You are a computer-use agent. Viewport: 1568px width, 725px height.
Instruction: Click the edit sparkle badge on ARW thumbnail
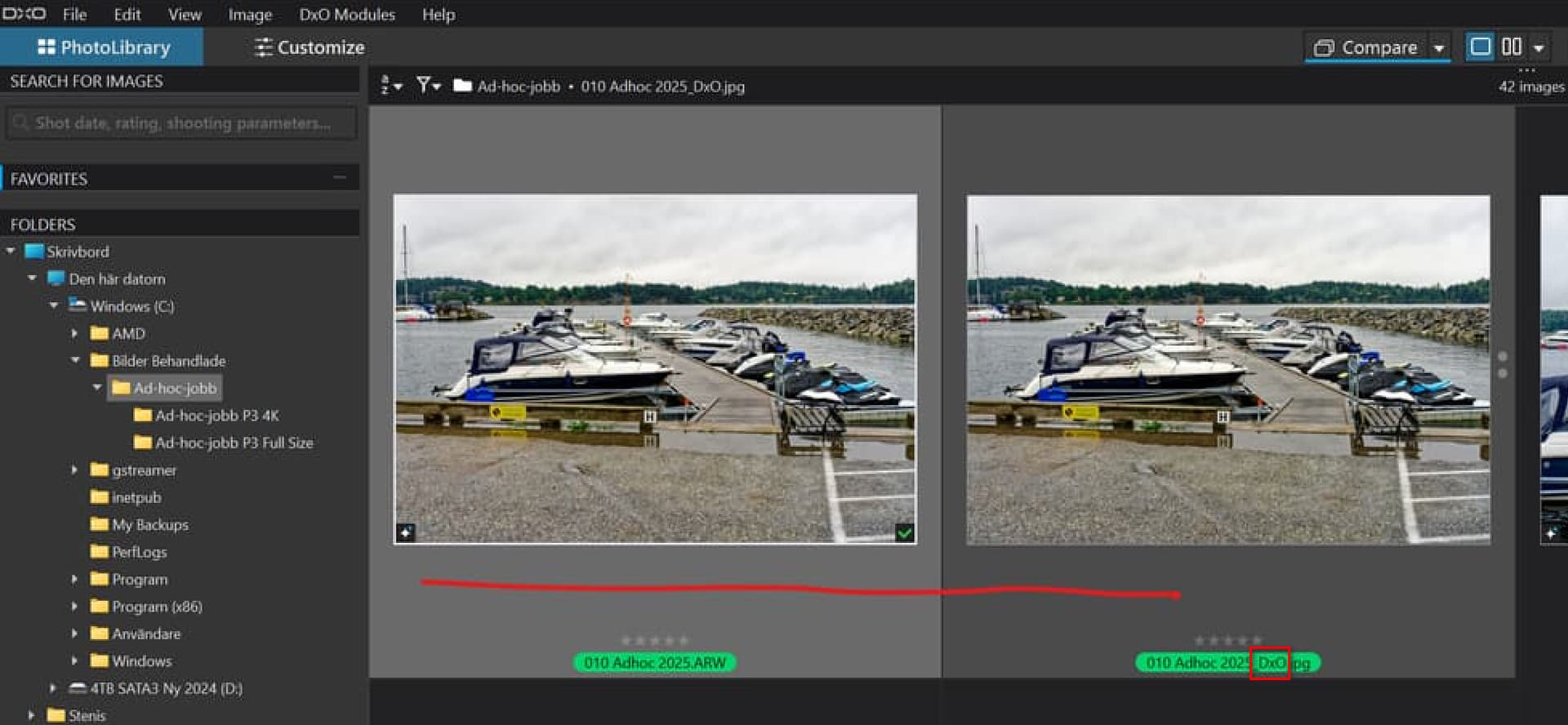(x=406, y=533)
